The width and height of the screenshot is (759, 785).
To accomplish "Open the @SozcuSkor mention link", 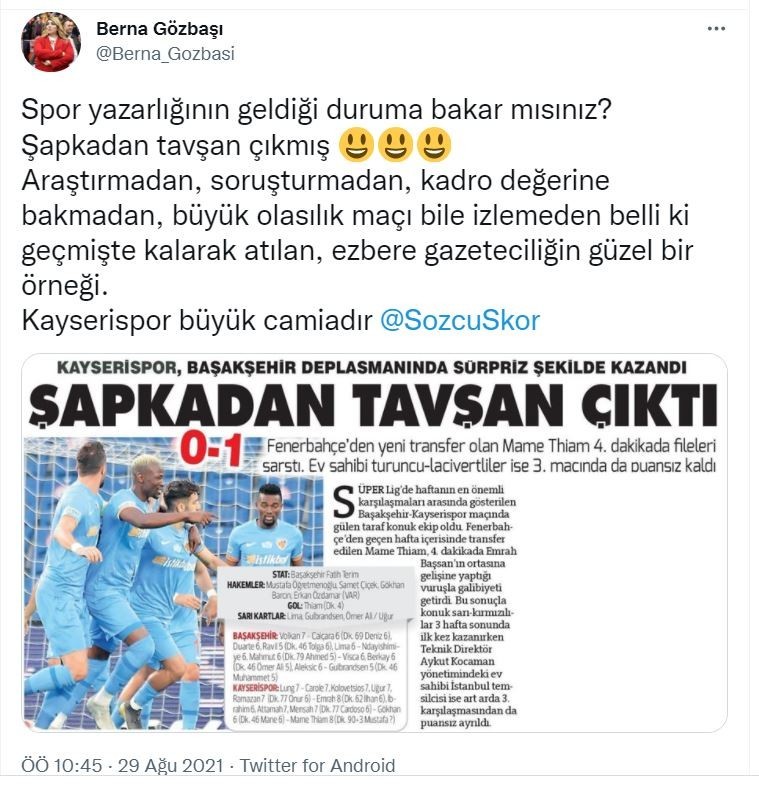I will [x=460, y=320].
